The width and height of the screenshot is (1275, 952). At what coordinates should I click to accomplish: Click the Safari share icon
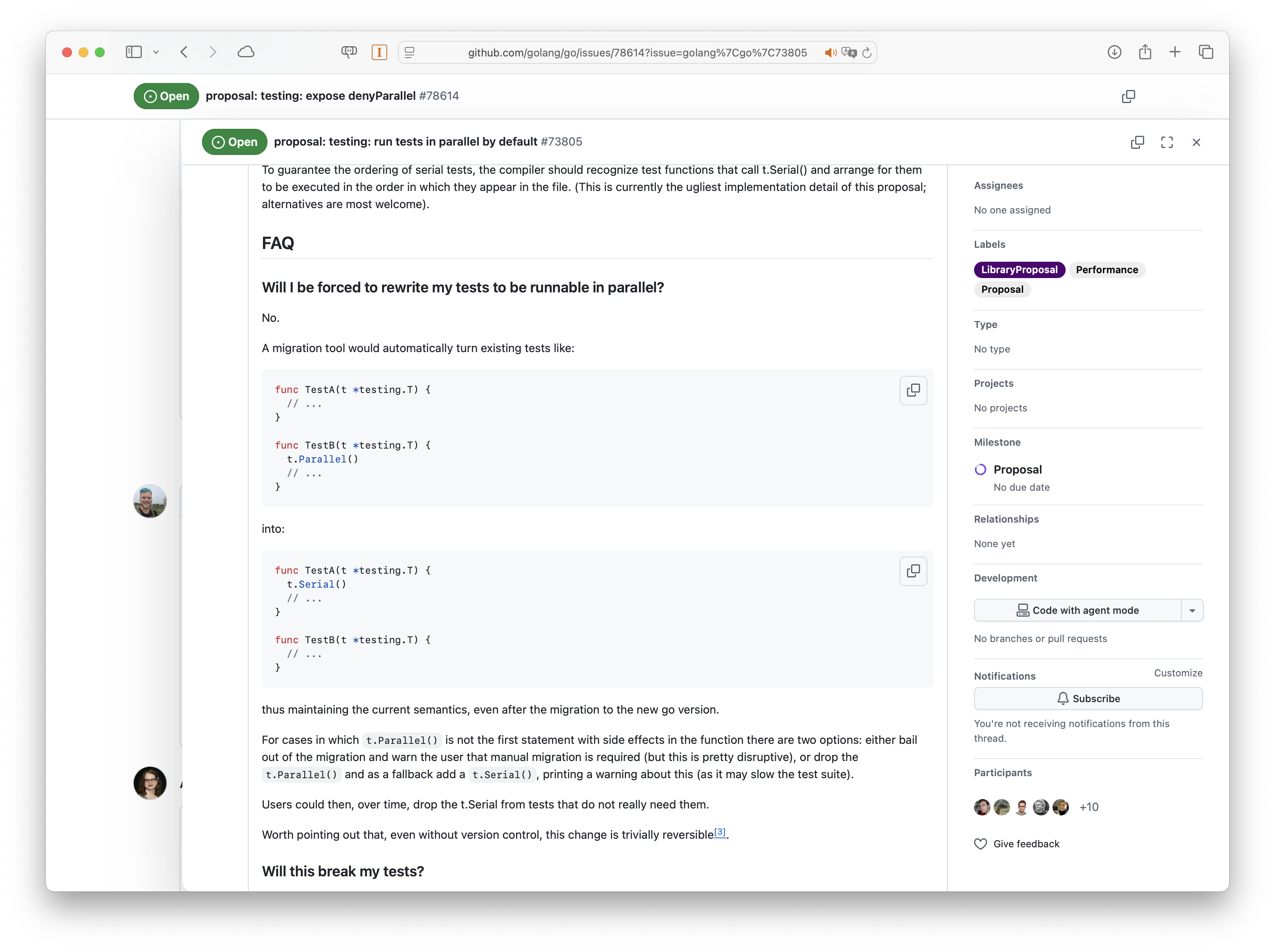[x=1145, y=52]
